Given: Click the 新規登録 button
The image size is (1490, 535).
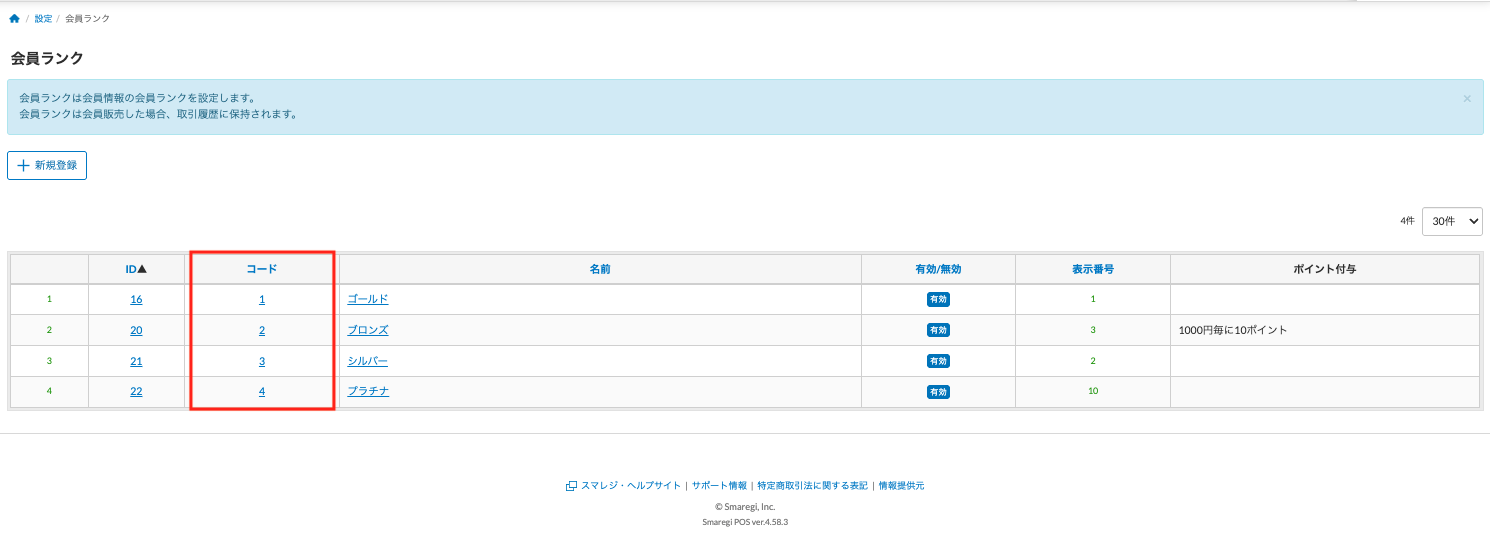Looking at the screenshot, I should [47, 165].
